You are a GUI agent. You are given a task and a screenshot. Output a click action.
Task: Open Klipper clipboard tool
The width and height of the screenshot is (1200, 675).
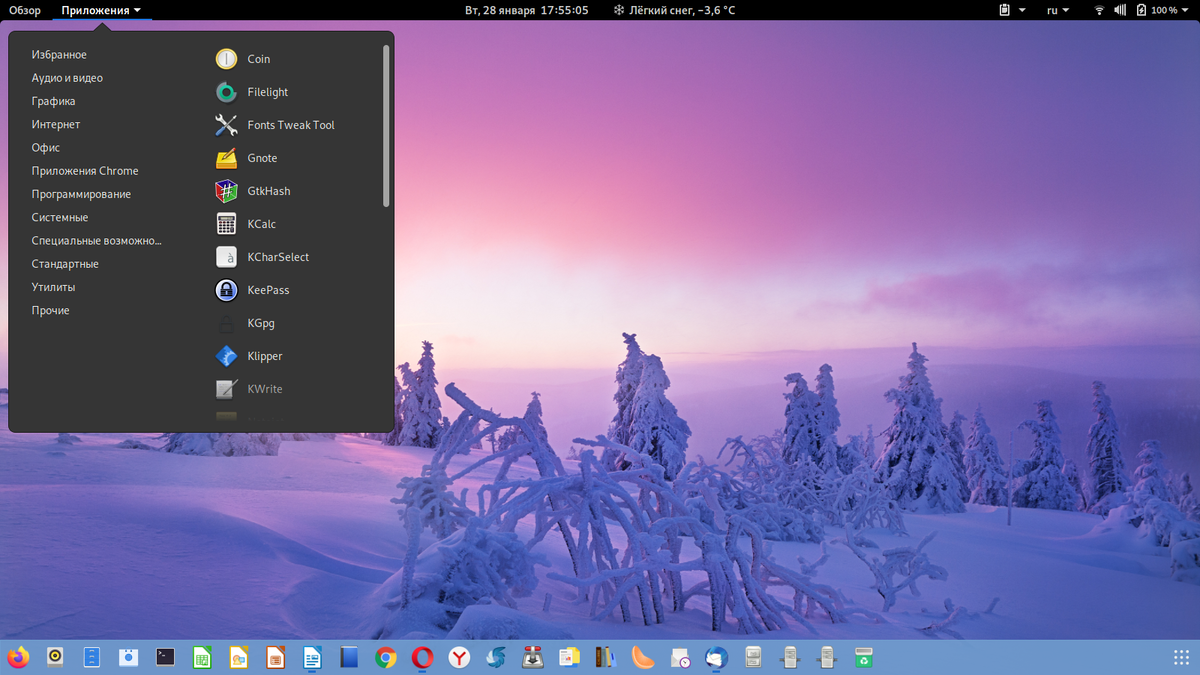(x=227, y=356)
